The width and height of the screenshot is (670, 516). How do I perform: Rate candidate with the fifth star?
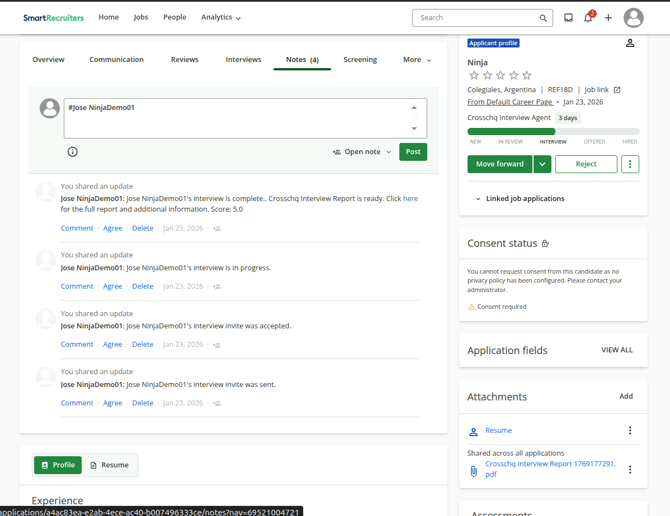(527, 75)
